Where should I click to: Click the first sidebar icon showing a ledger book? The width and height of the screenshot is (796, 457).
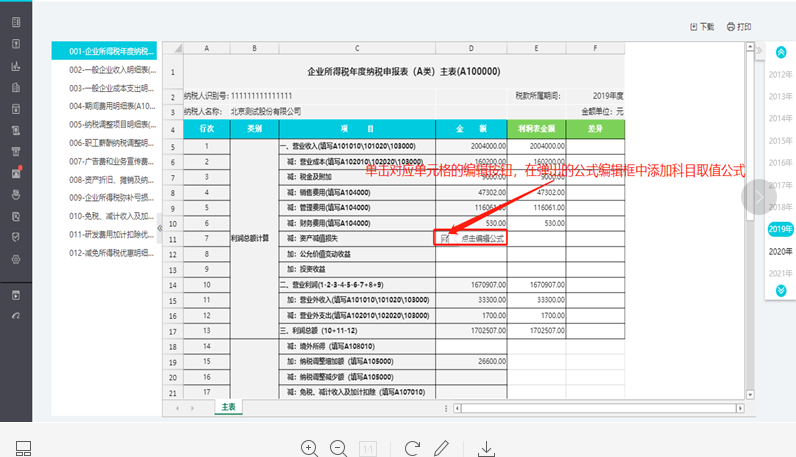pyautogui.click(x=16, y=22)
